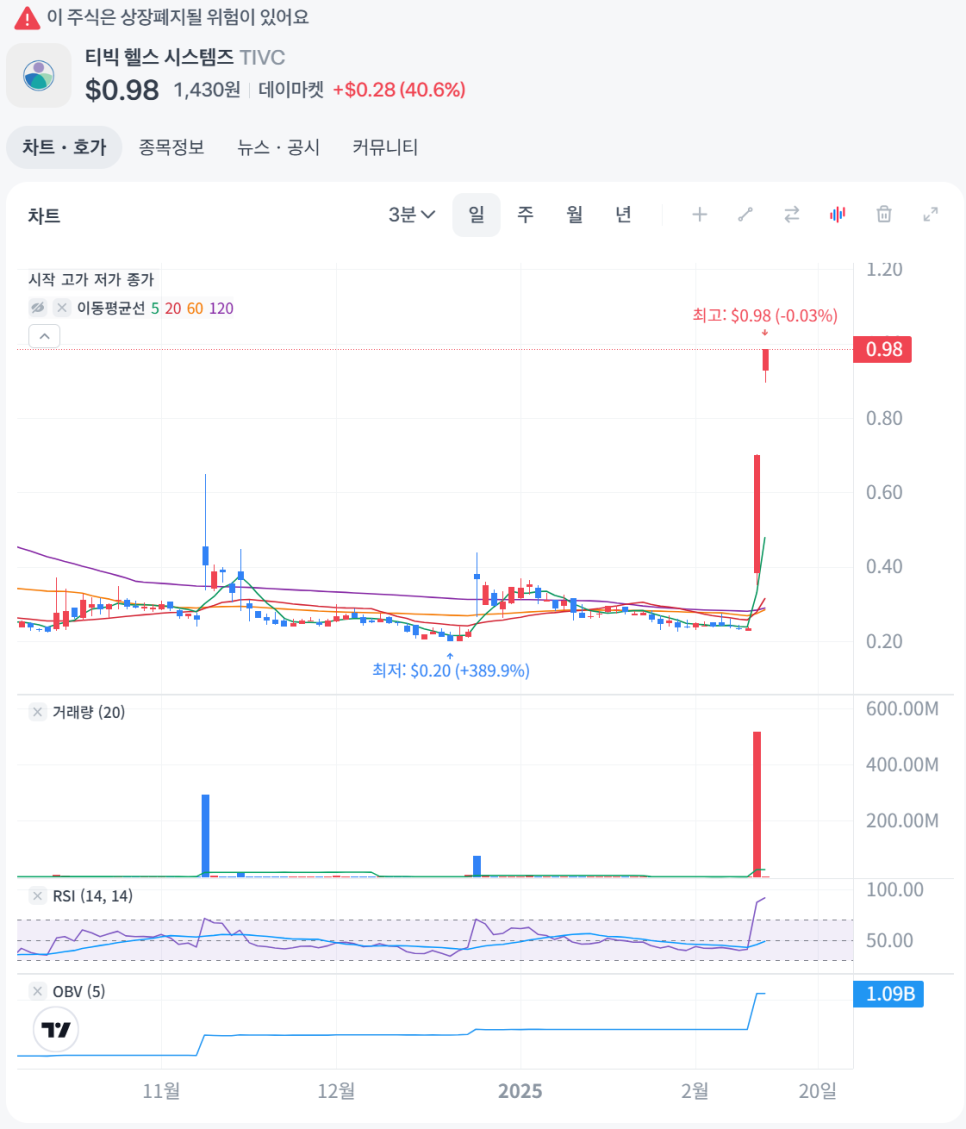Click the plus add indicator icon
Screen dimensions: 966x1129
(700, 215)
